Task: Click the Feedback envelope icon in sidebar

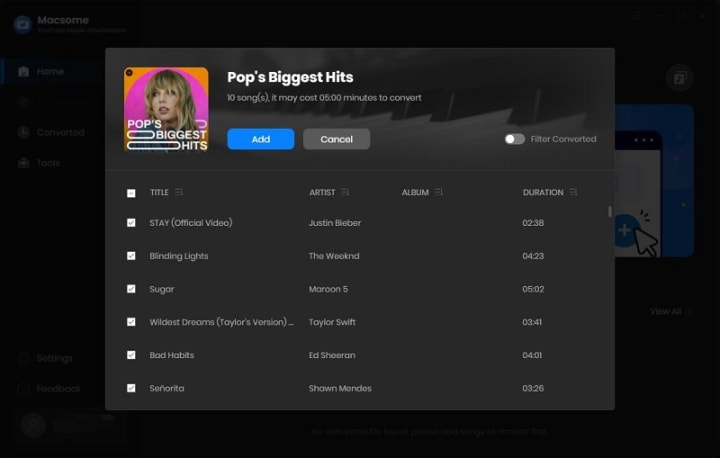Action: tap(23, 389)
